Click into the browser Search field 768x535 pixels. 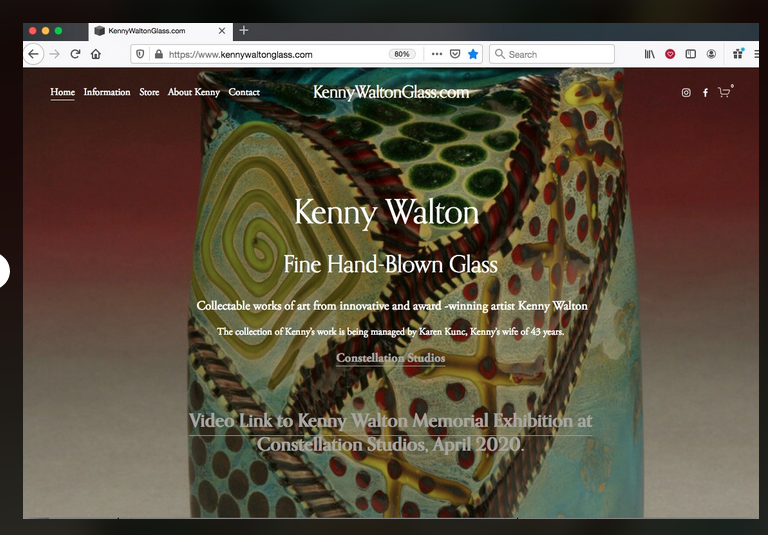click(555, 54)
